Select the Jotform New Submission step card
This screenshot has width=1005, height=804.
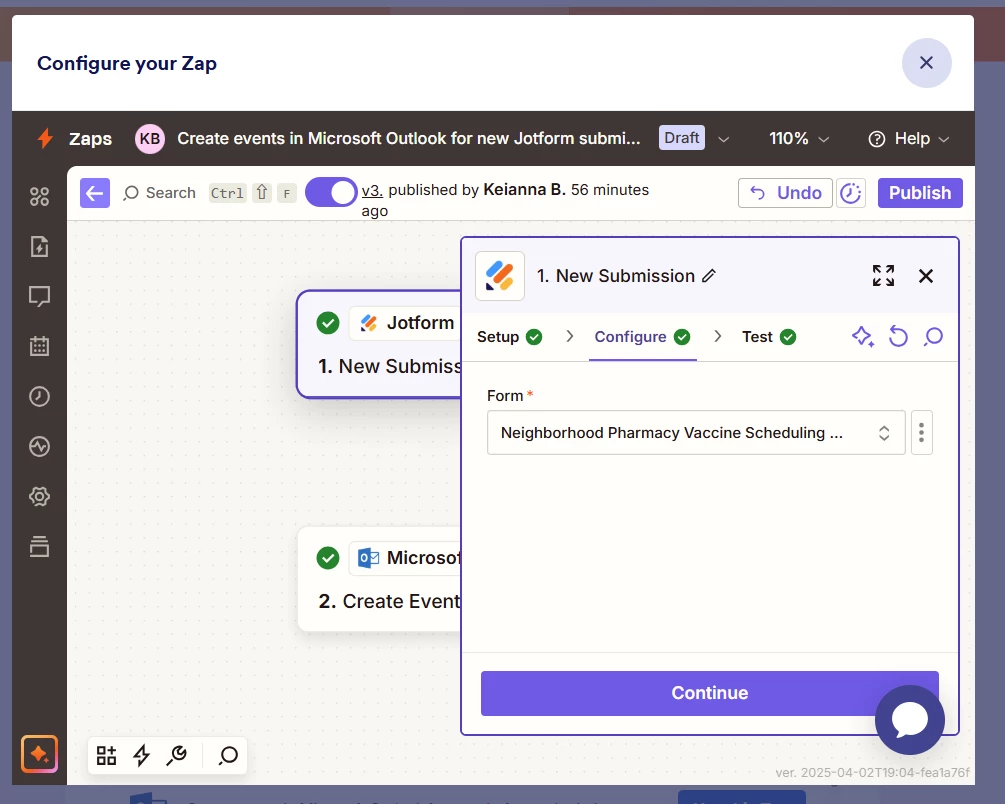[380, 344]
